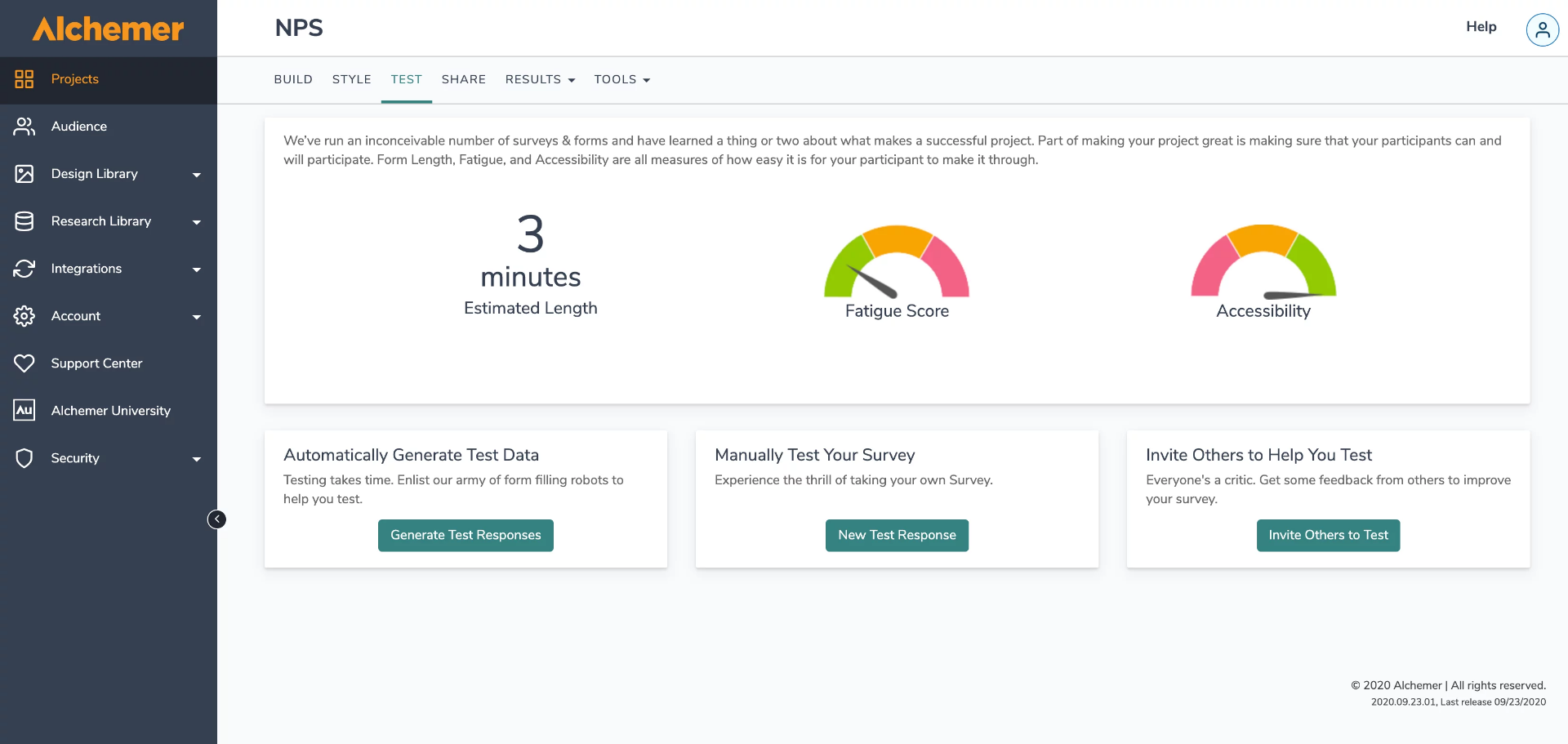Open the Results dropdown menu
The width and height of the screenshot is (1568, 744).
540,79
